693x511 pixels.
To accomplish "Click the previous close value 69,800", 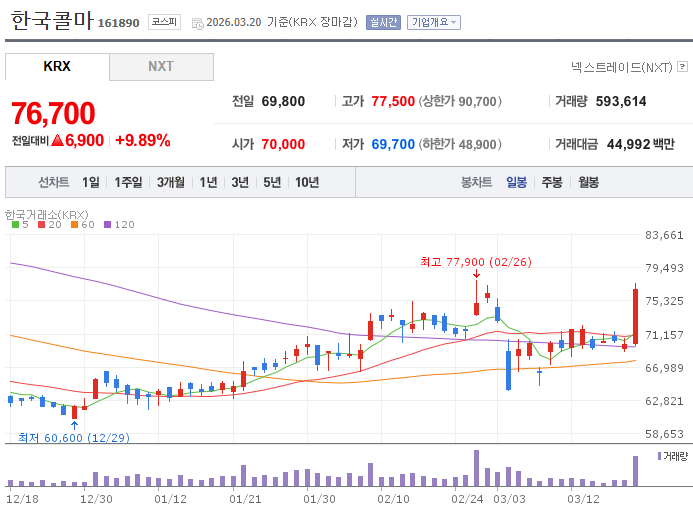I will [283, 101].
